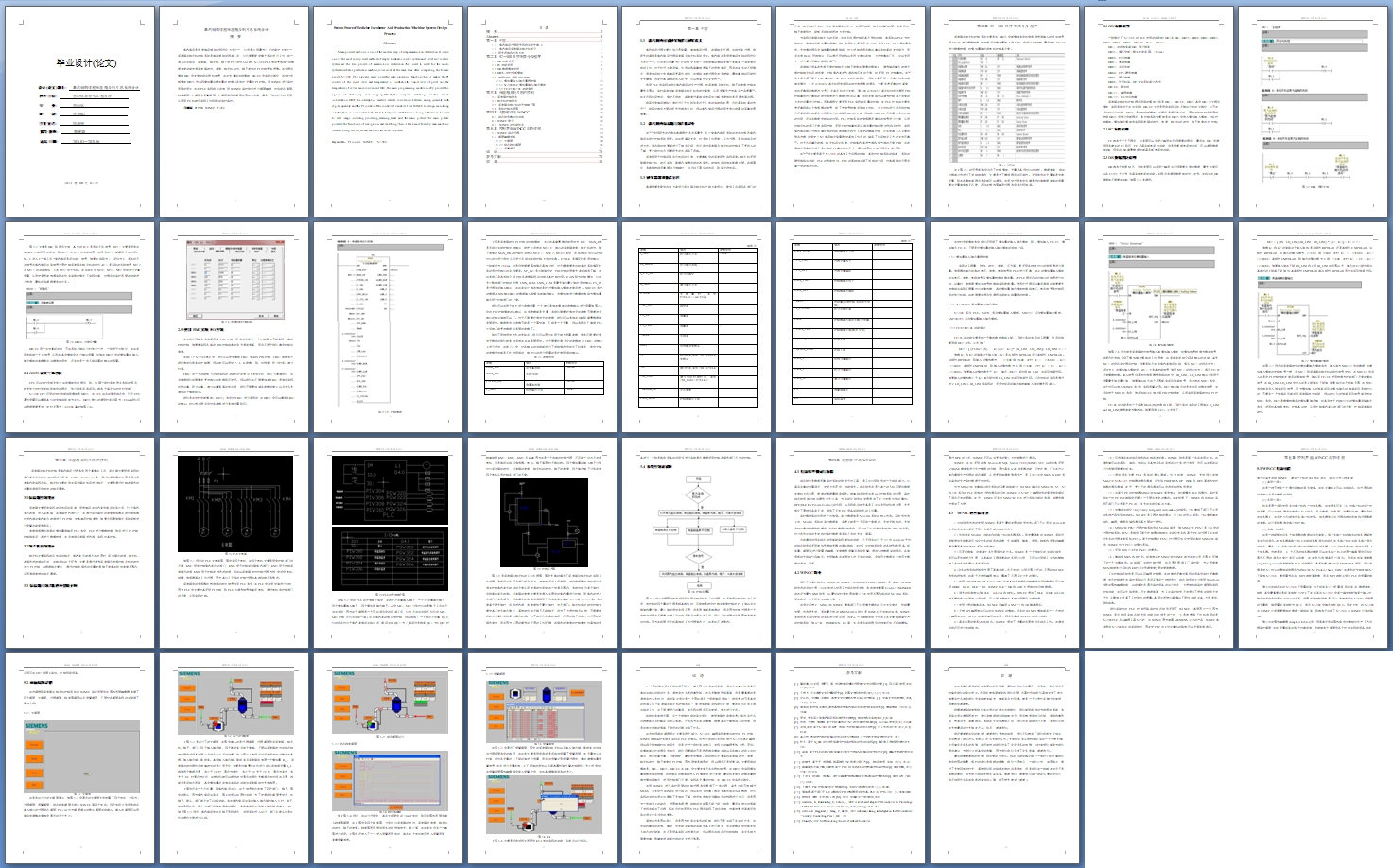Open the page with the tall single function block diagram
This screenshot has height=868, width=1393.
[x=388, y=327]
